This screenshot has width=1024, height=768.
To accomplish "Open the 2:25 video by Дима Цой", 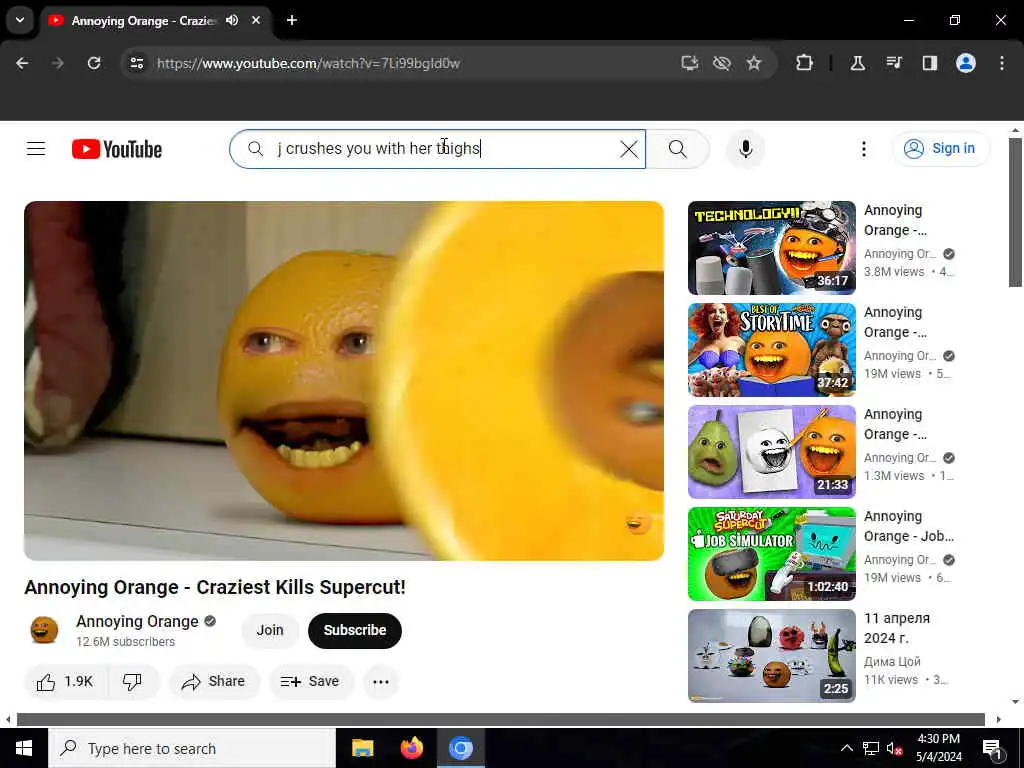I will tap(771, 656).
